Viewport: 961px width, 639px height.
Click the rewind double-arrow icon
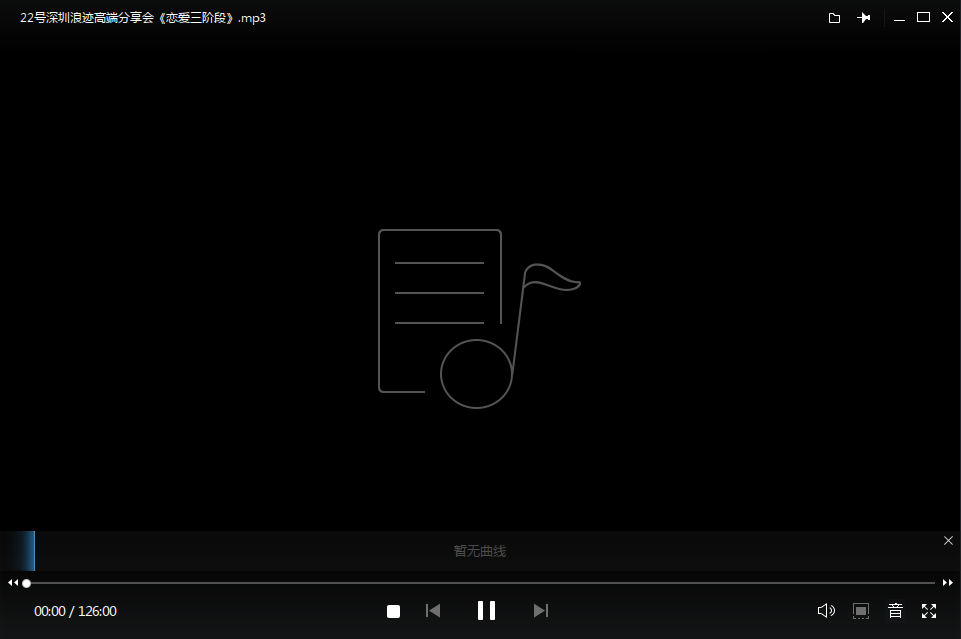[x=13, y=583]
